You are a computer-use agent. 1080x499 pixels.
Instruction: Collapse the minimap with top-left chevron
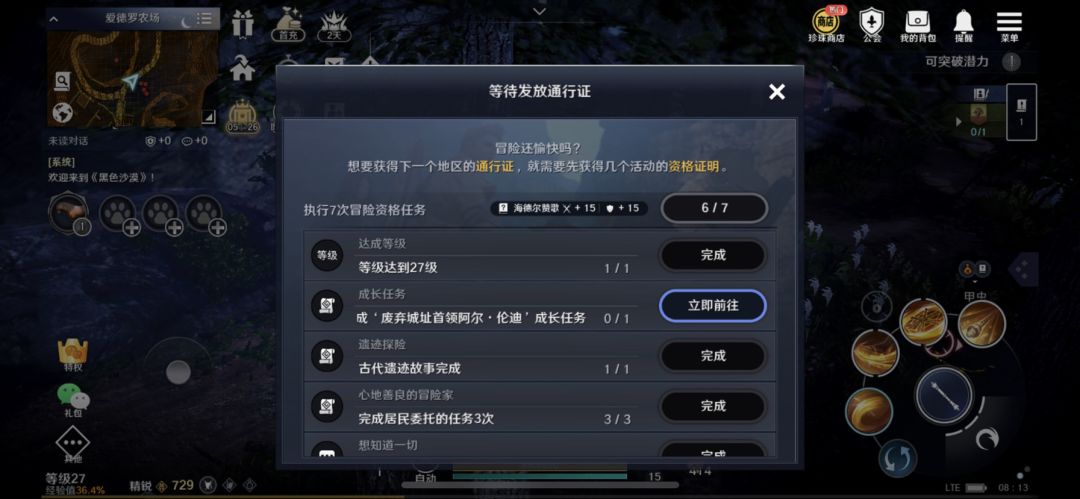[54, 19]
